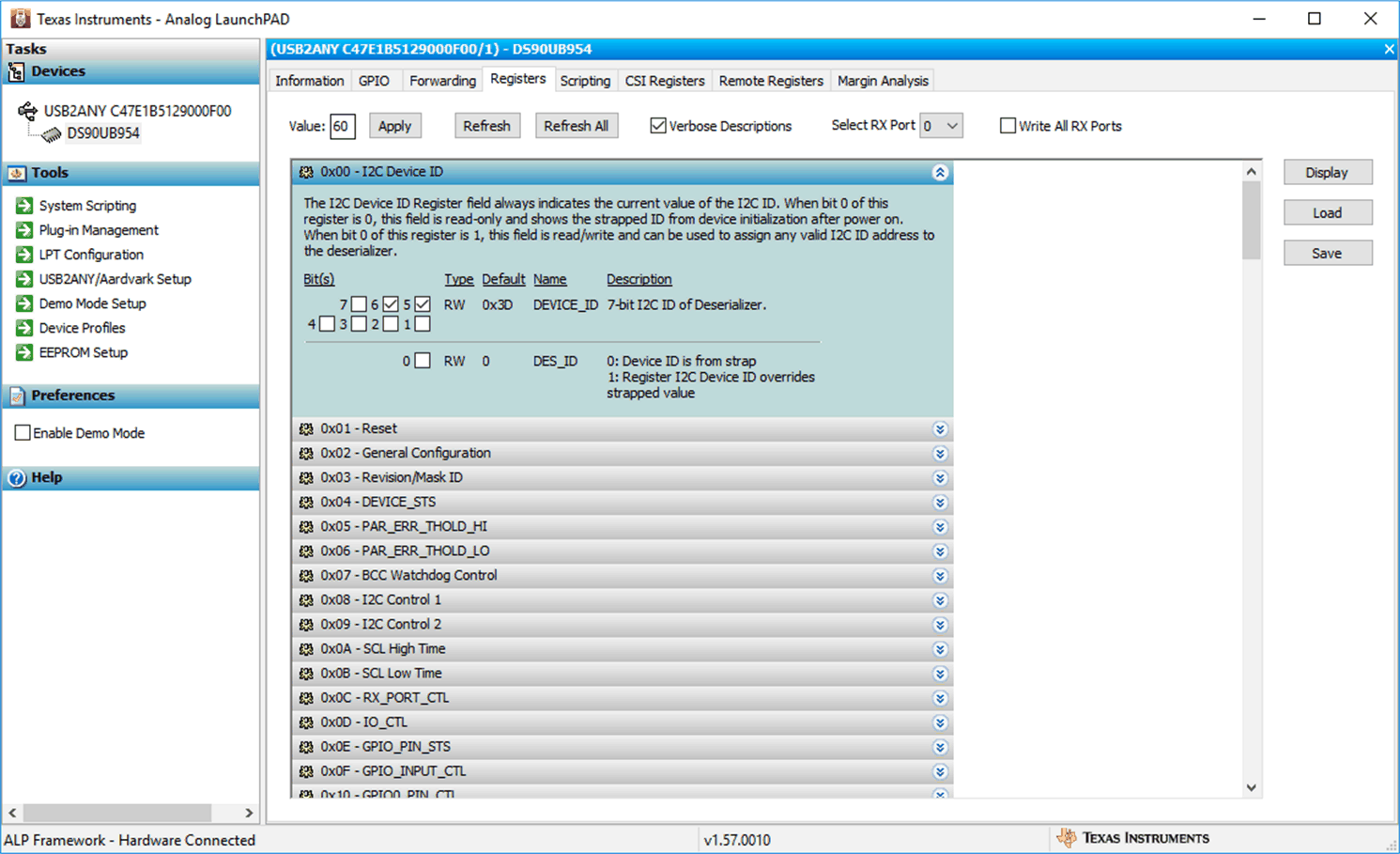Click register icon for 0x0A SCL High Time
This screenshot has height=854, width=1400.
[306, 648]
